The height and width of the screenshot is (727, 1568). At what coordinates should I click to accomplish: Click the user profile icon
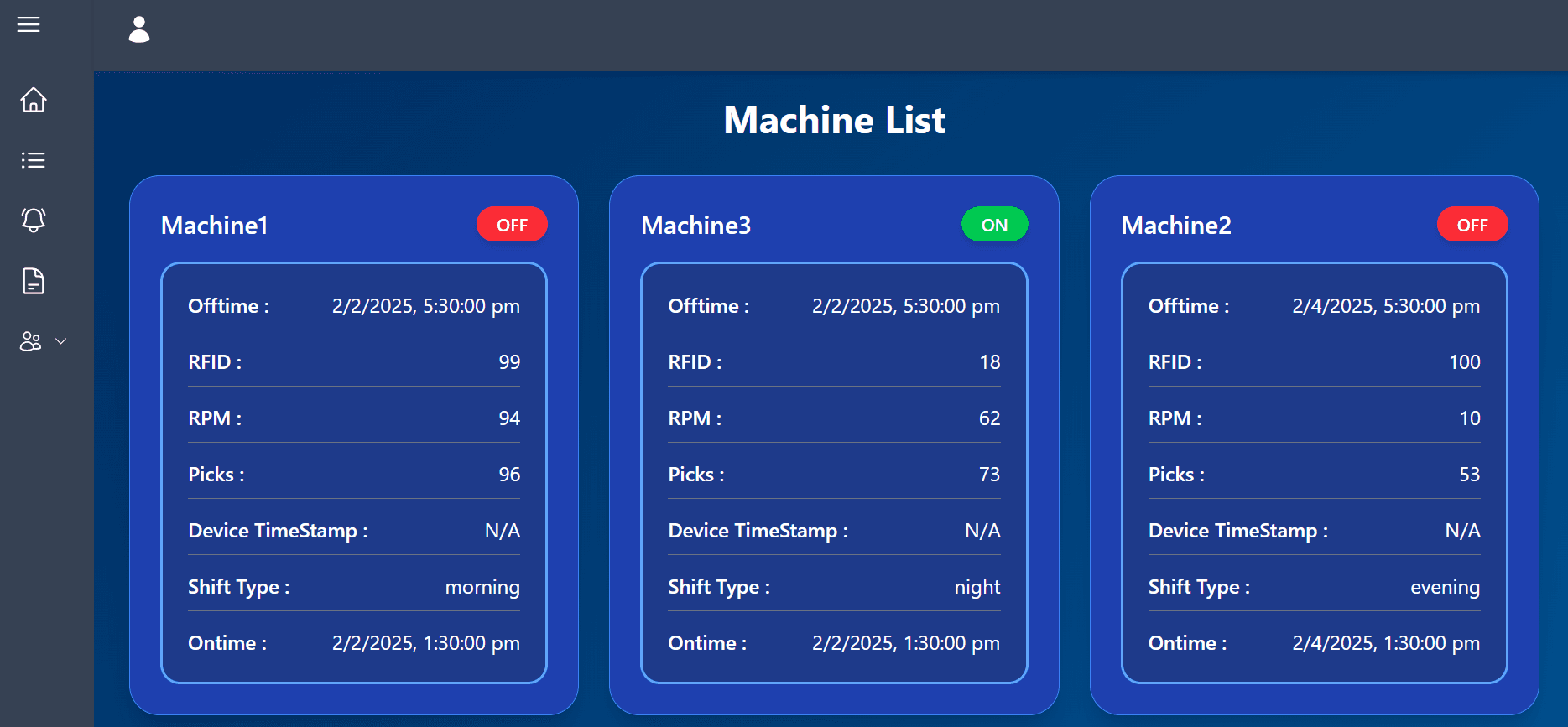tap(139, 29)
